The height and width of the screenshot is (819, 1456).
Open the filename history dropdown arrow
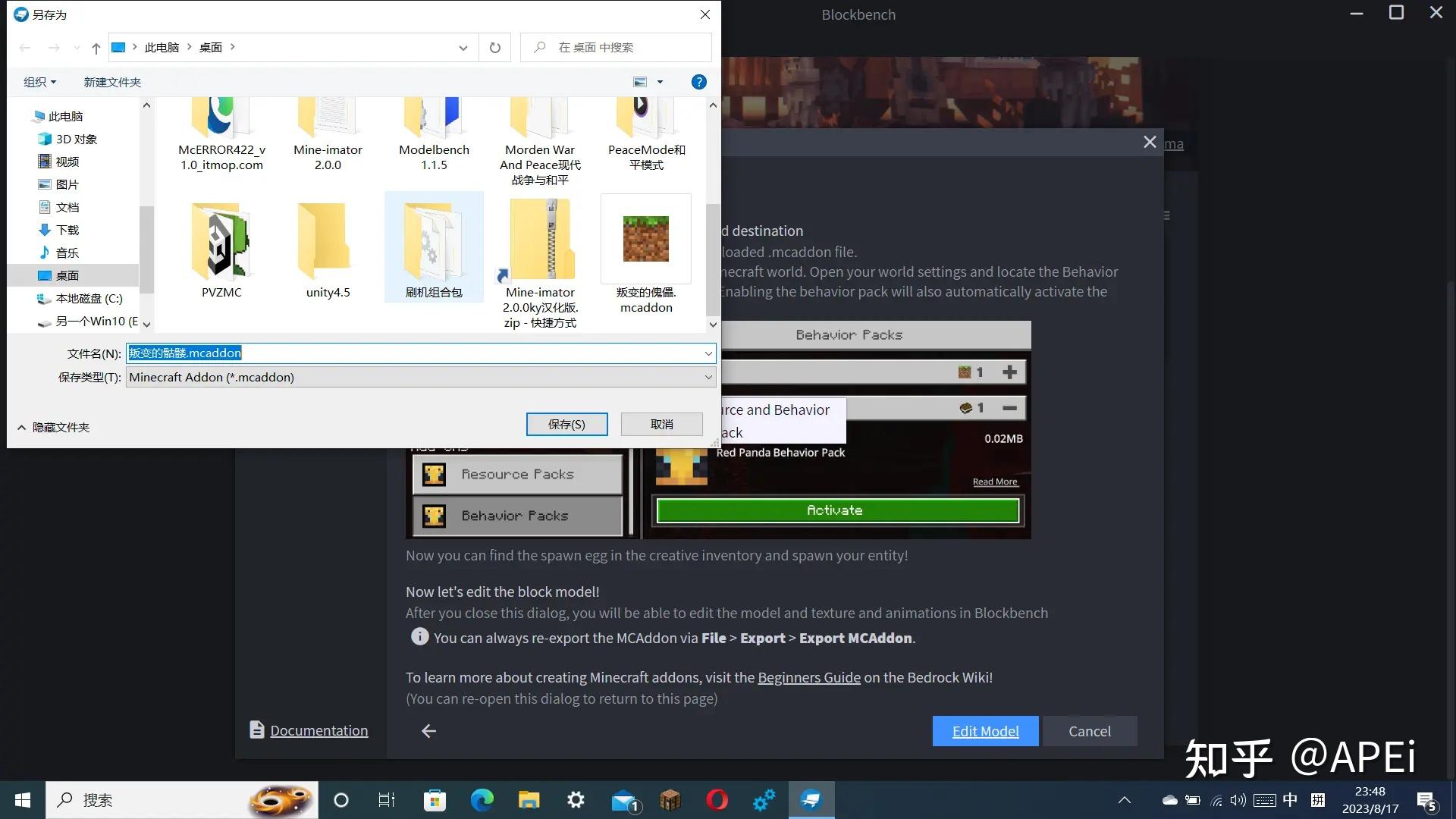coord(708,353)
